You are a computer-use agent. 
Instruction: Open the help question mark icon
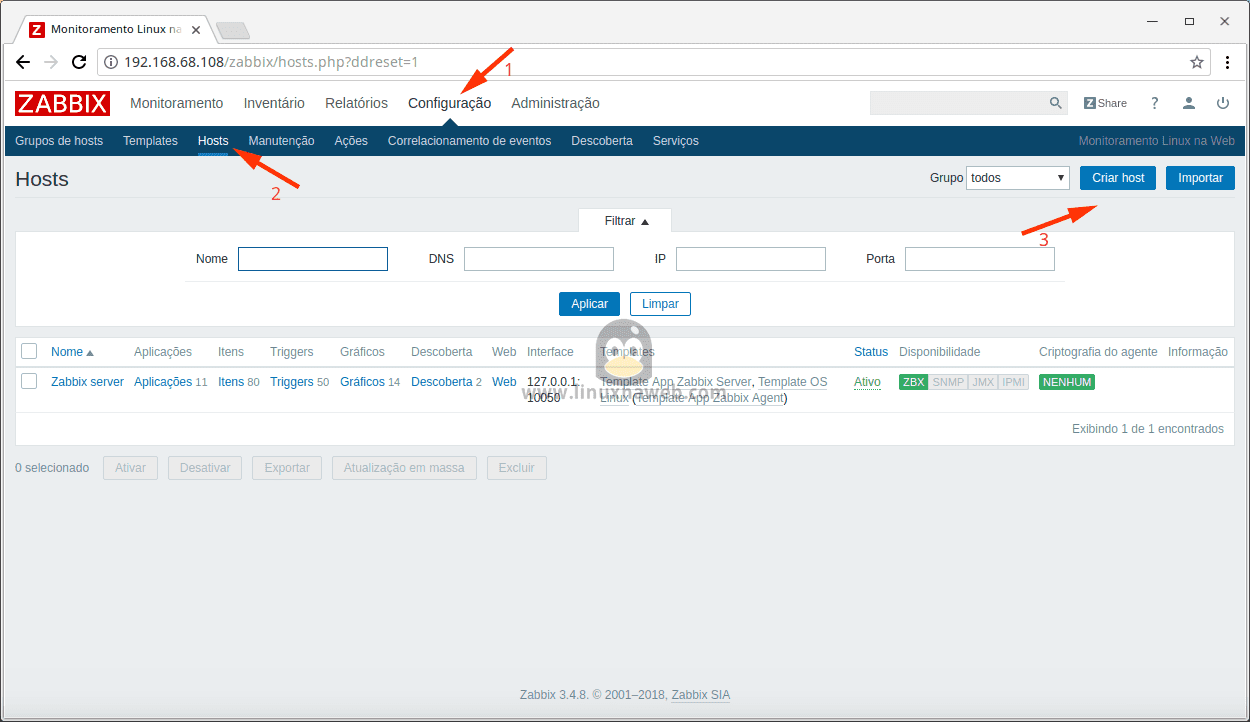point(1154,103)
